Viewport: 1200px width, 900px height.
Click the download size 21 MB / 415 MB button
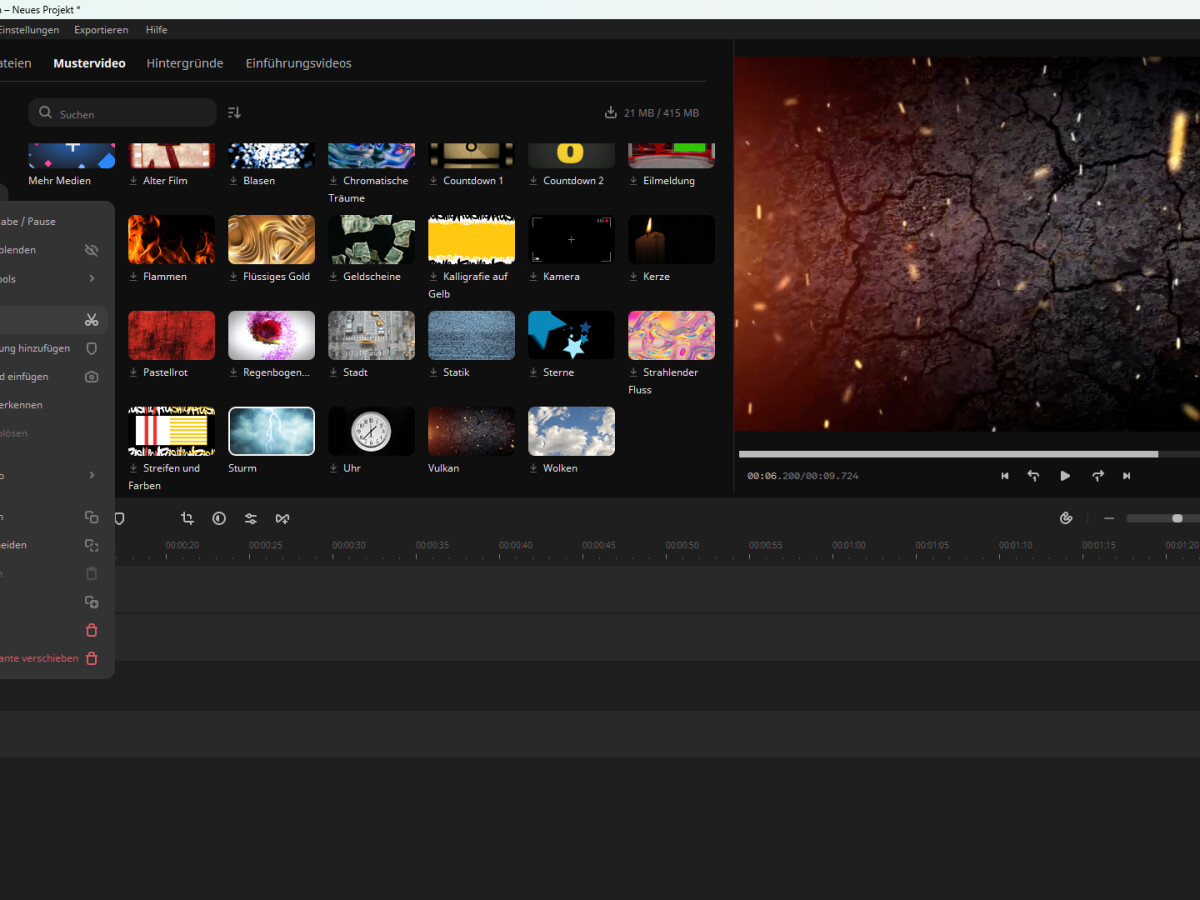(x=652, y=113)
